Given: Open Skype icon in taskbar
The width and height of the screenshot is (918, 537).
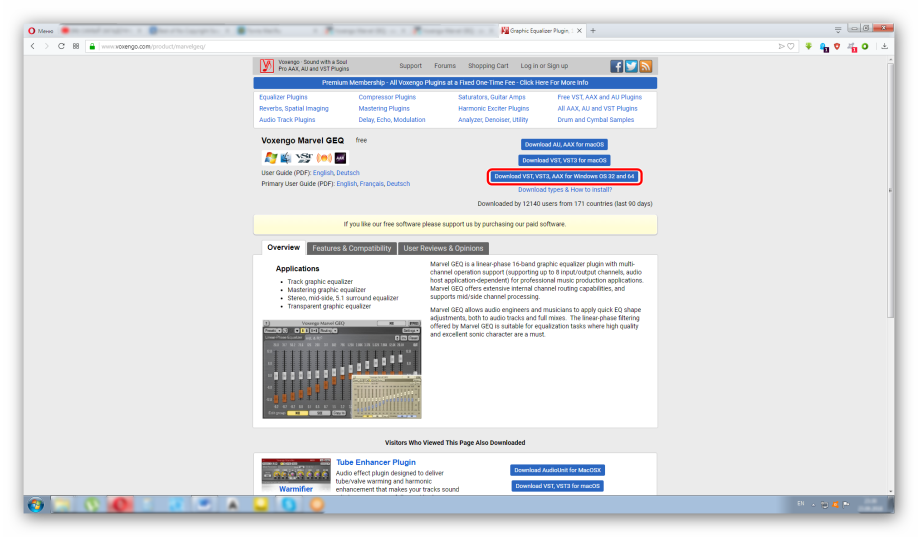Looking at the screenshot, I should [289, 504].
